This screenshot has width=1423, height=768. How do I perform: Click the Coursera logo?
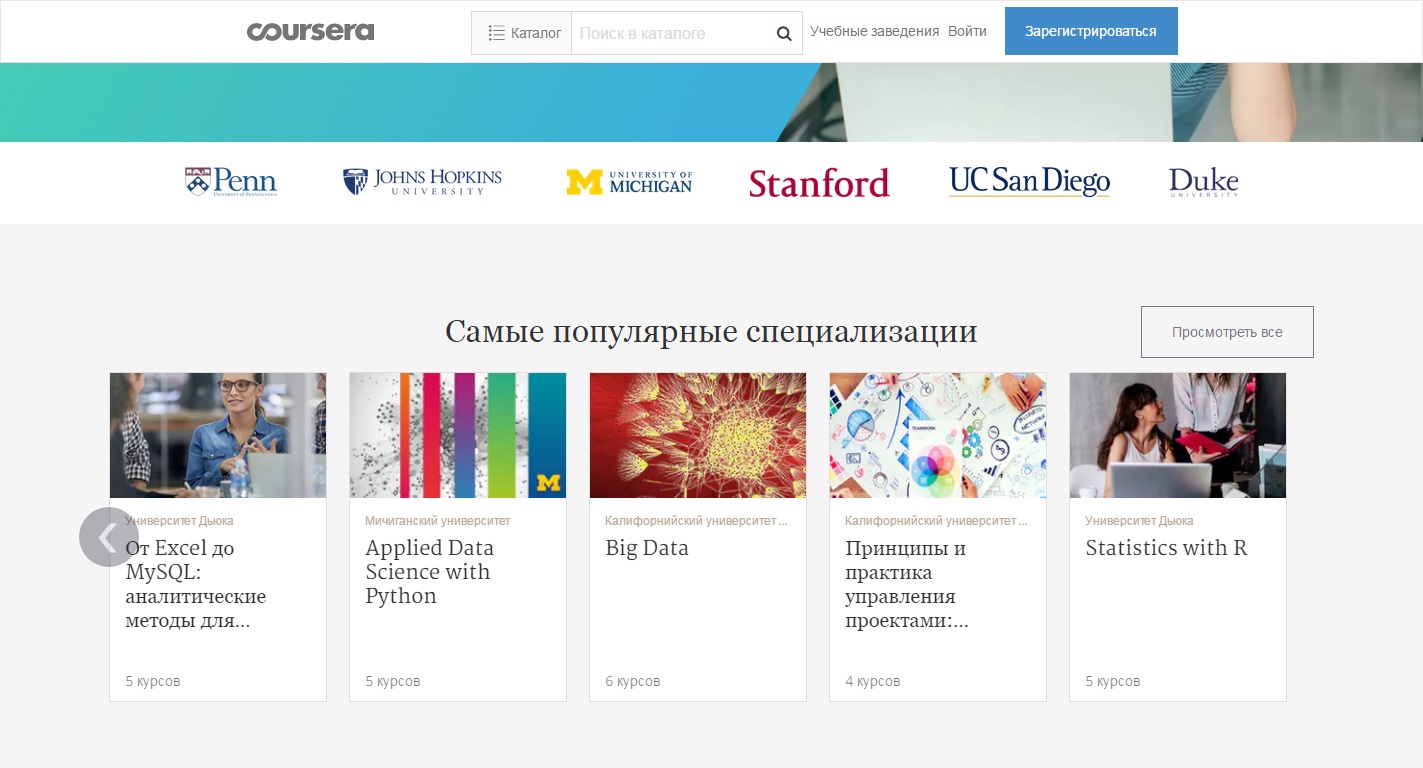click(310, 30)
